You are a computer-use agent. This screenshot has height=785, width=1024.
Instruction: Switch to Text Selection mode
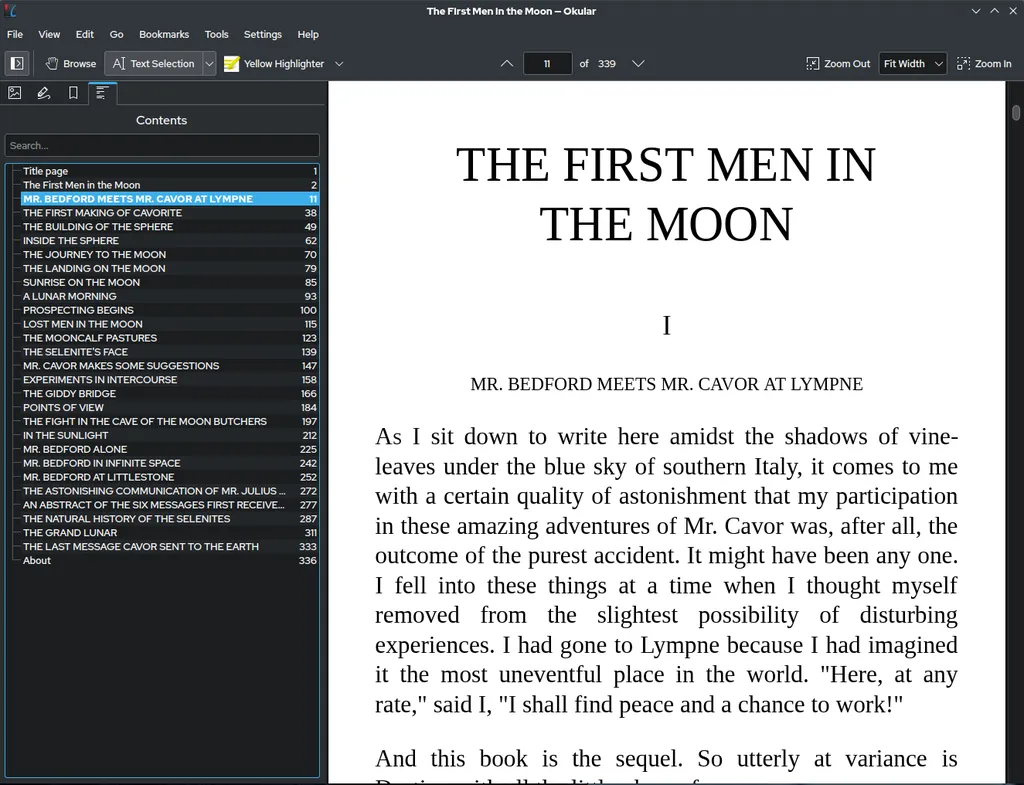(155, 63)
